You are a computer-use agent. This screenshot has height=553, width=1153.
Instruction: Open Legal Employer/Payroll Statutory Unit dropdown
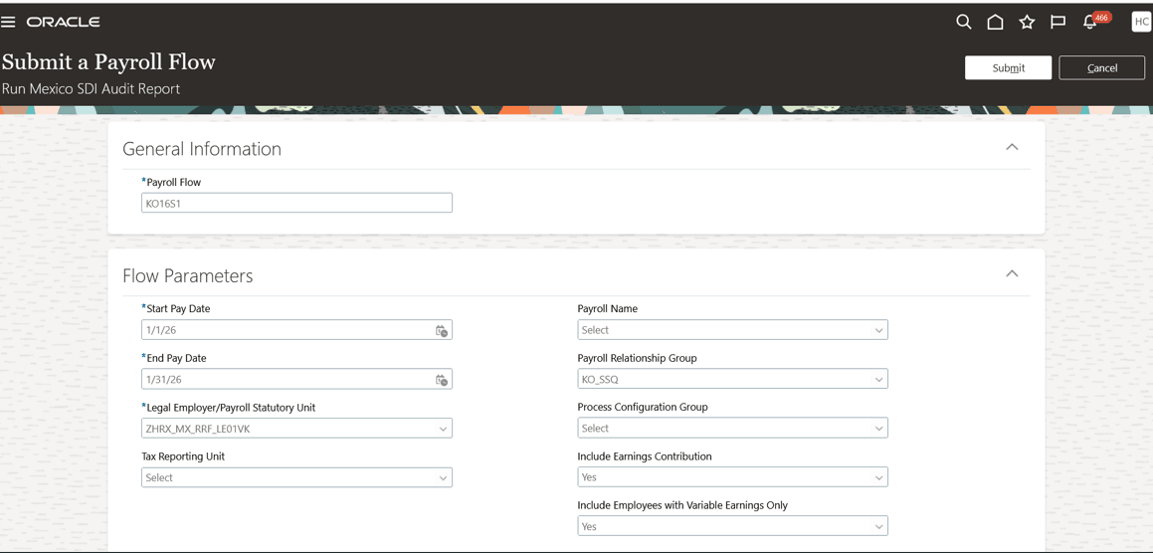(x=296, y=428)
